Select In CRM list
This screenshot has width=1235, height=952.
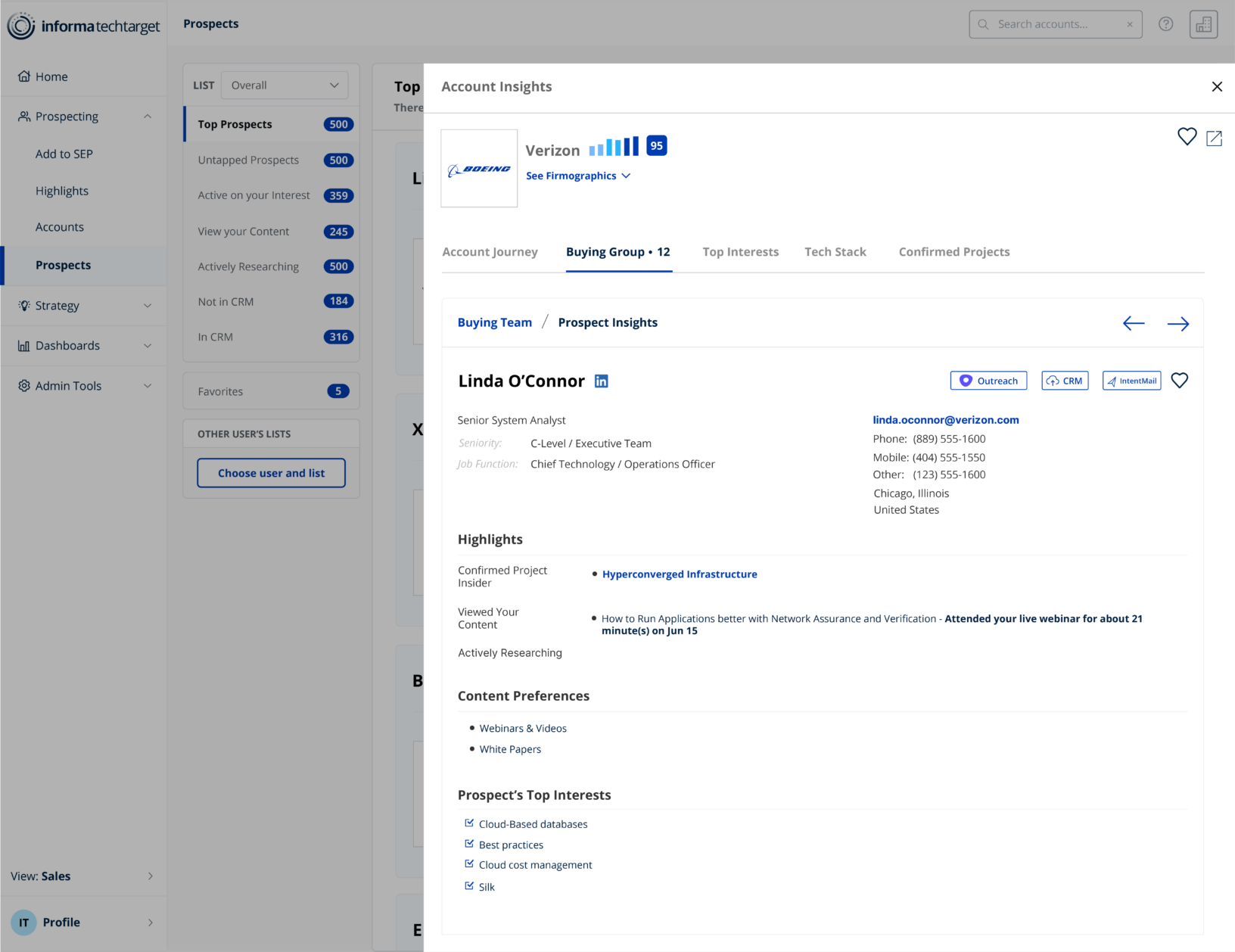[271, 337]
